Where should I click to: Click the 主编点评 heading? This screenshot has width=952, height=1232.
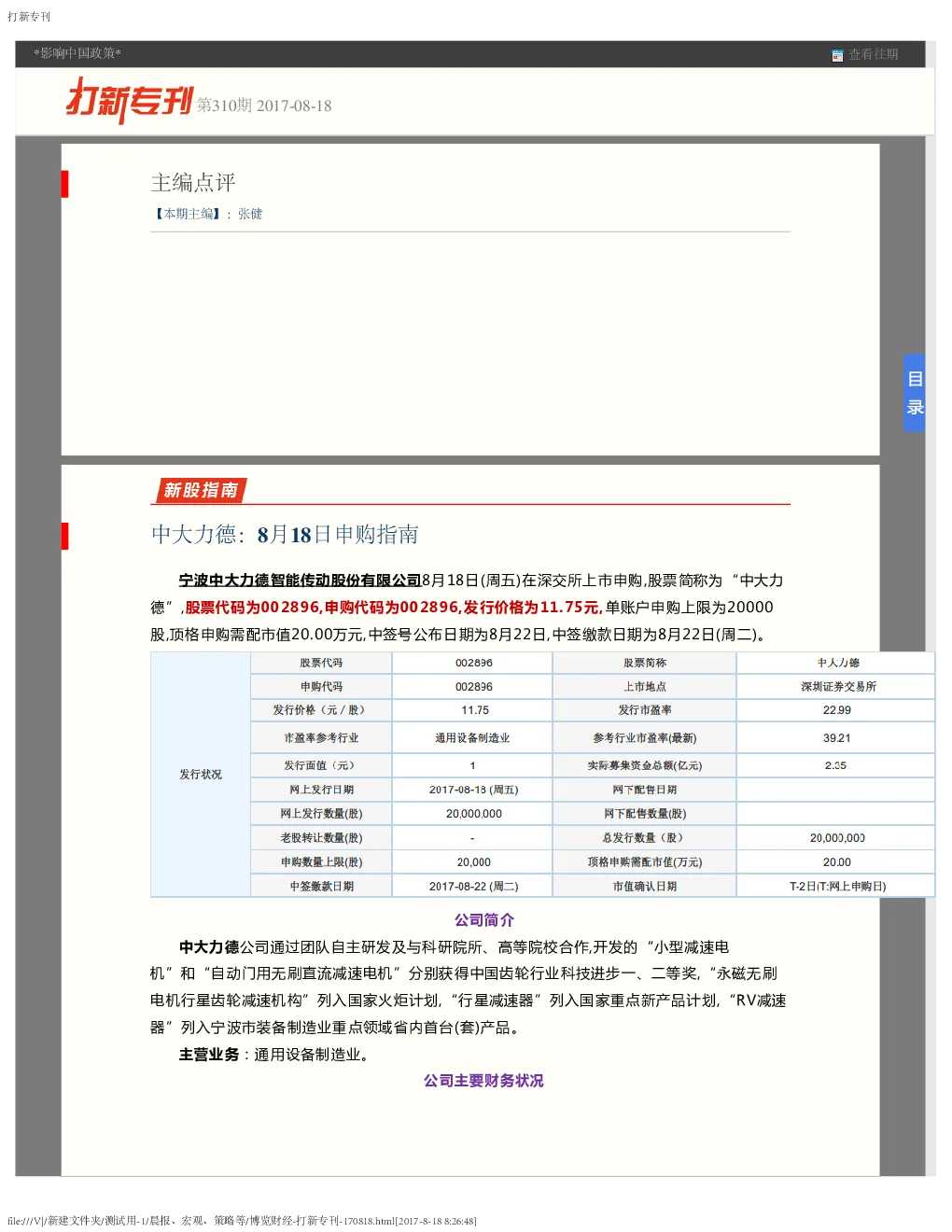click(x=193, y=182)
